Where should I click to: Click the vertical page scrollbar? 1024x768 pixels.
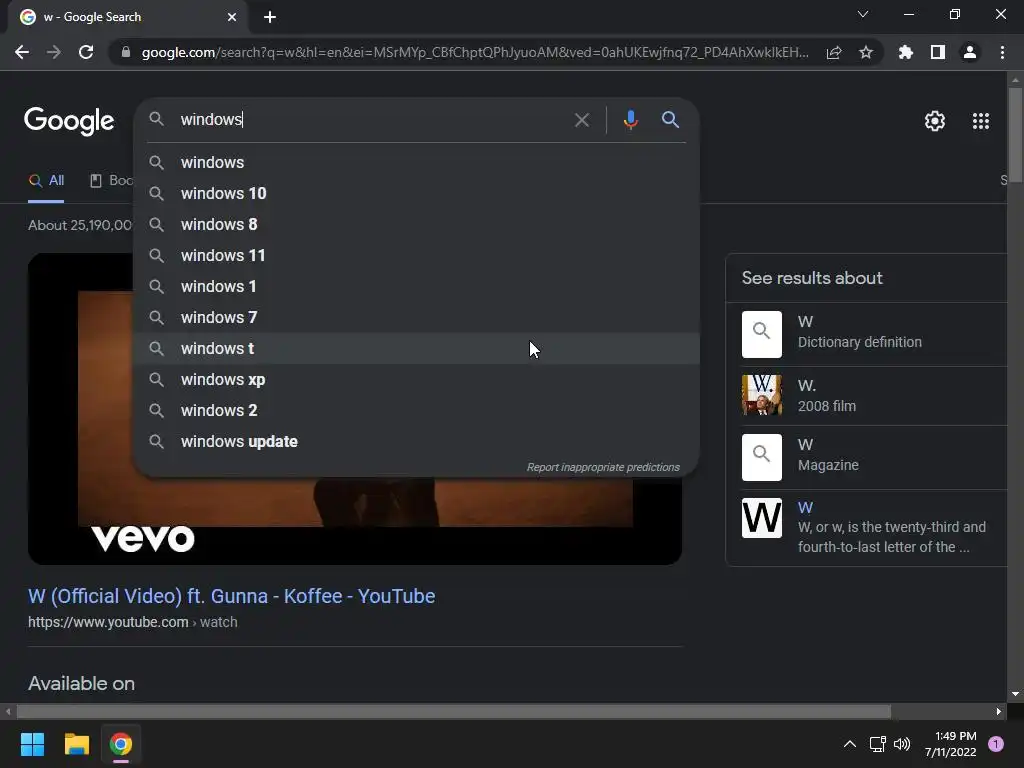point(1015,134)
